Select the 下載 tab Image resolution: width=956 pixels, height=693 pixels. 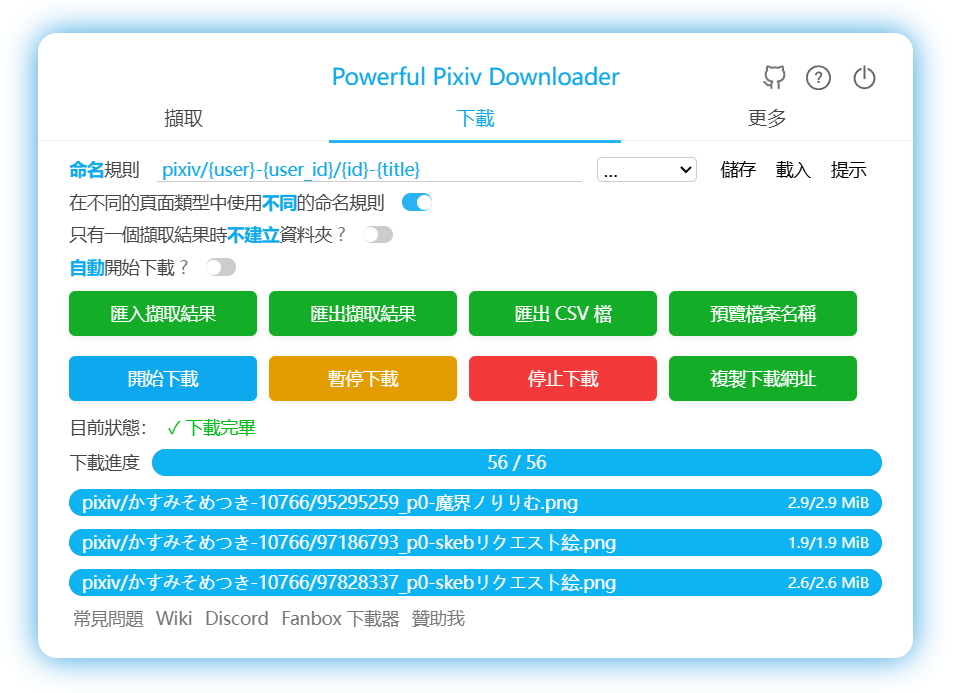click(475, 118)
